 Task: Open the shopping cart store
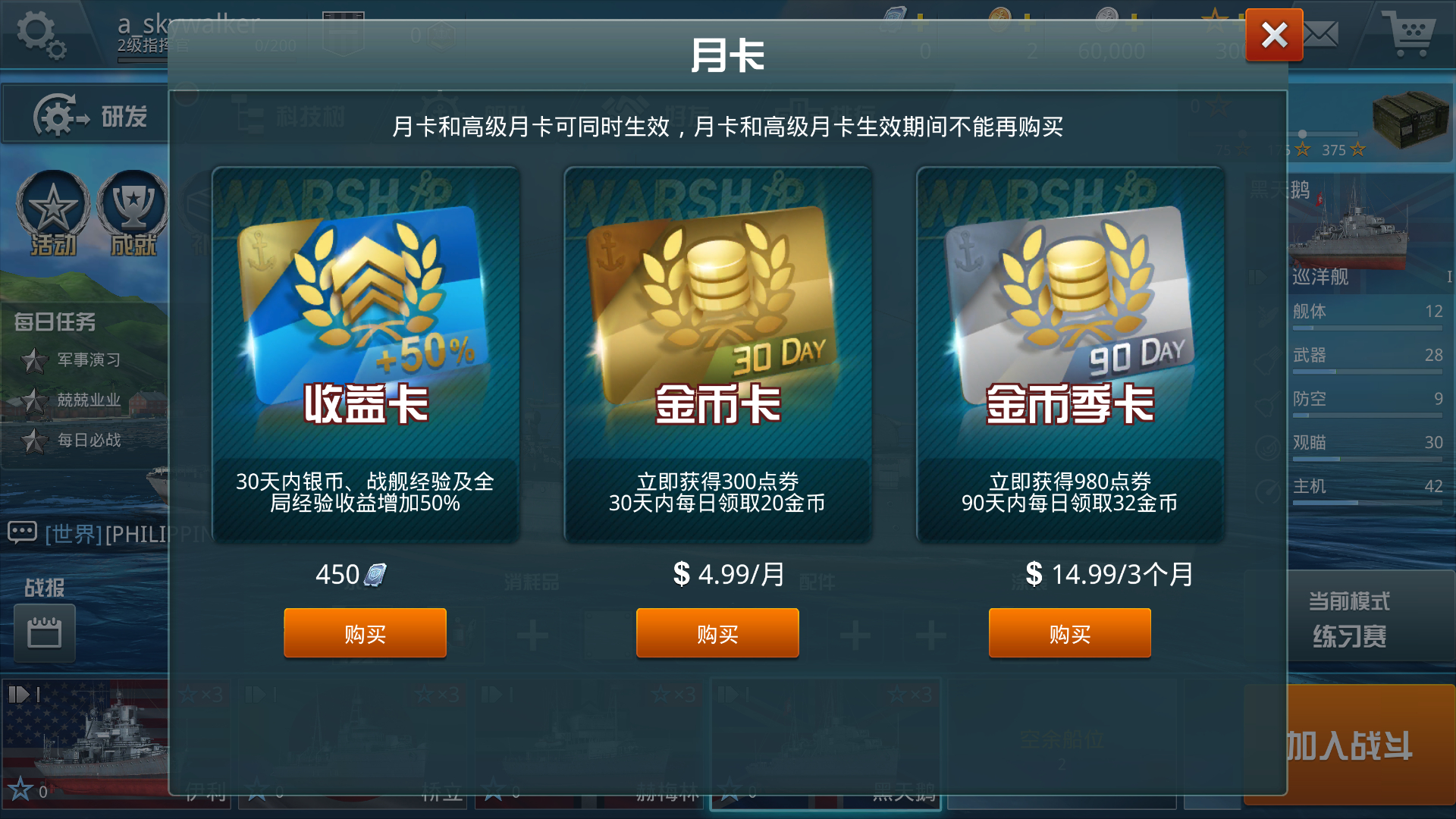[x=1409, y=34]
